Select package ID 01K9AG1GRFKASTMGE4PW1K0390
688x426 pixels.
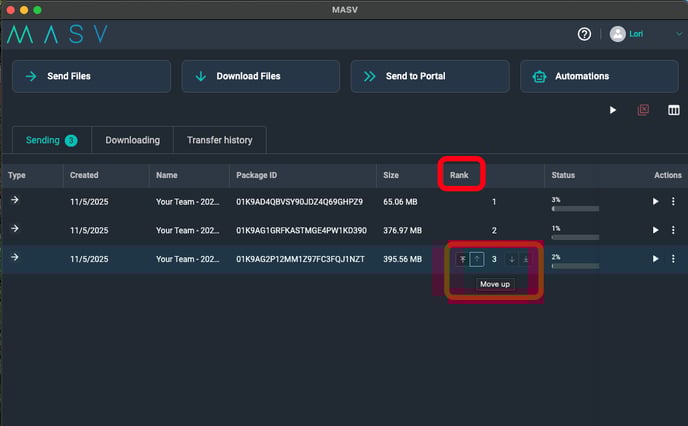tap(301, 230)
